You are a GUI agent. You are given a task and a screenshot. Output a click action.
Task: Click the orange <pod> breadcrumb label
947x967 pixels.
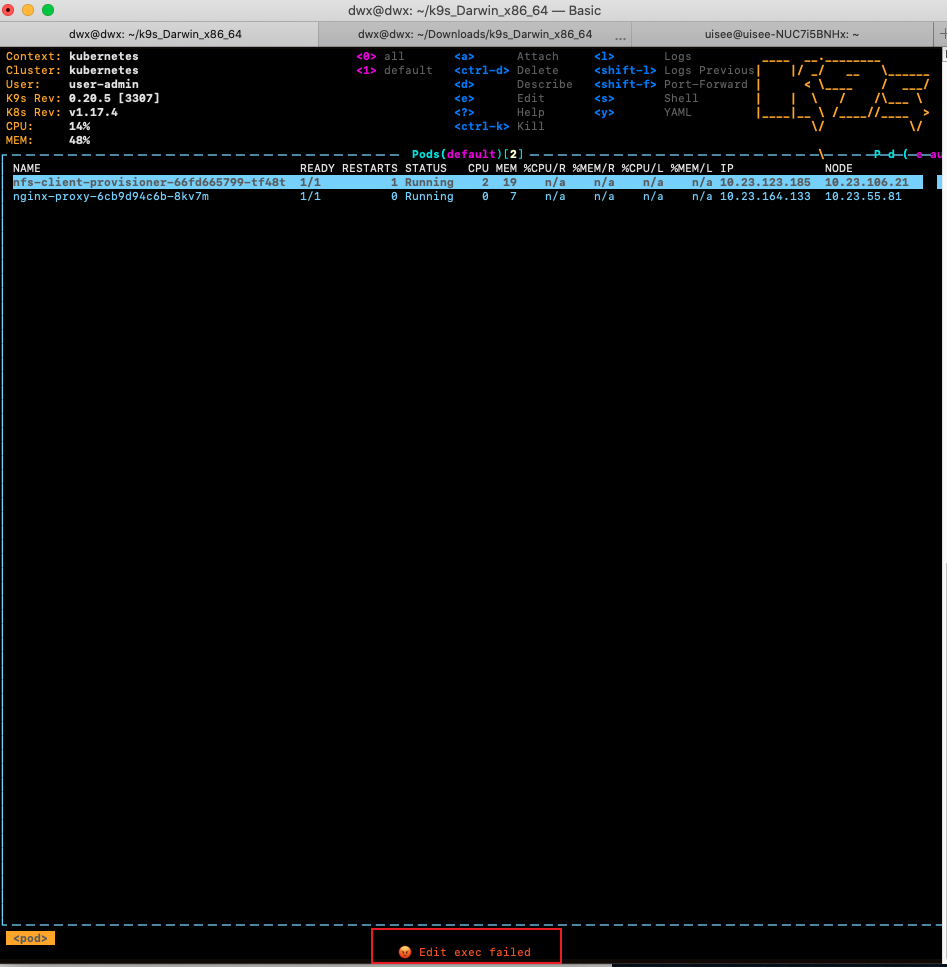point(29,938)
